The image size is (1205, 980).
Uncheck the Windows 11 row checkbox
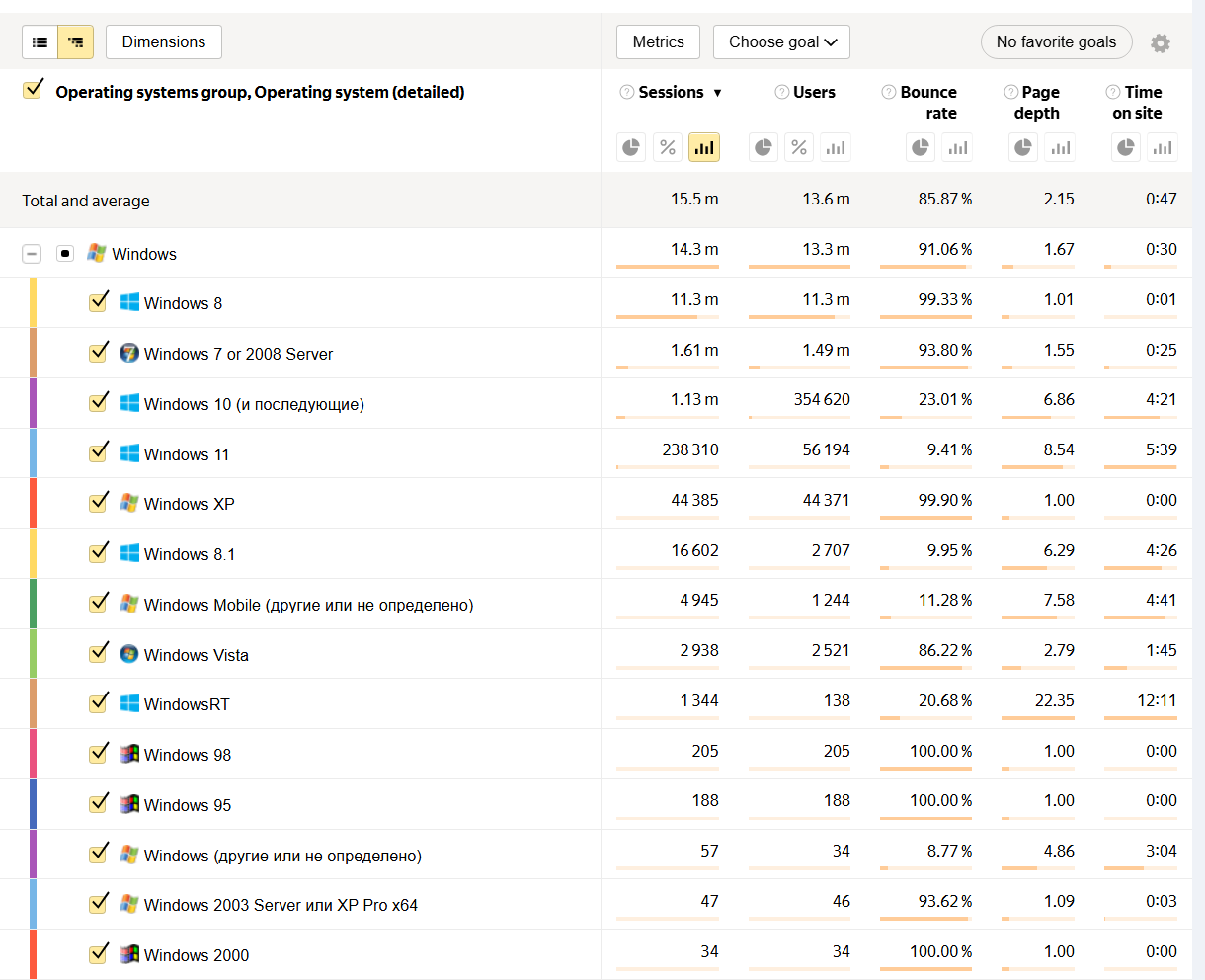coord(98,452)
